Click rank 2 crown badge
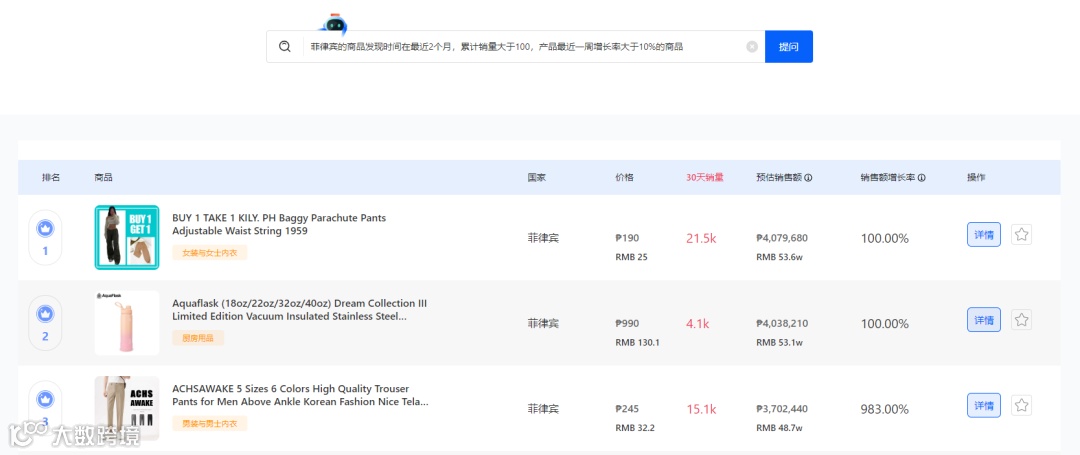This screenshot has width=1080, height=455. pyautogui.click(x=45, y=314)
